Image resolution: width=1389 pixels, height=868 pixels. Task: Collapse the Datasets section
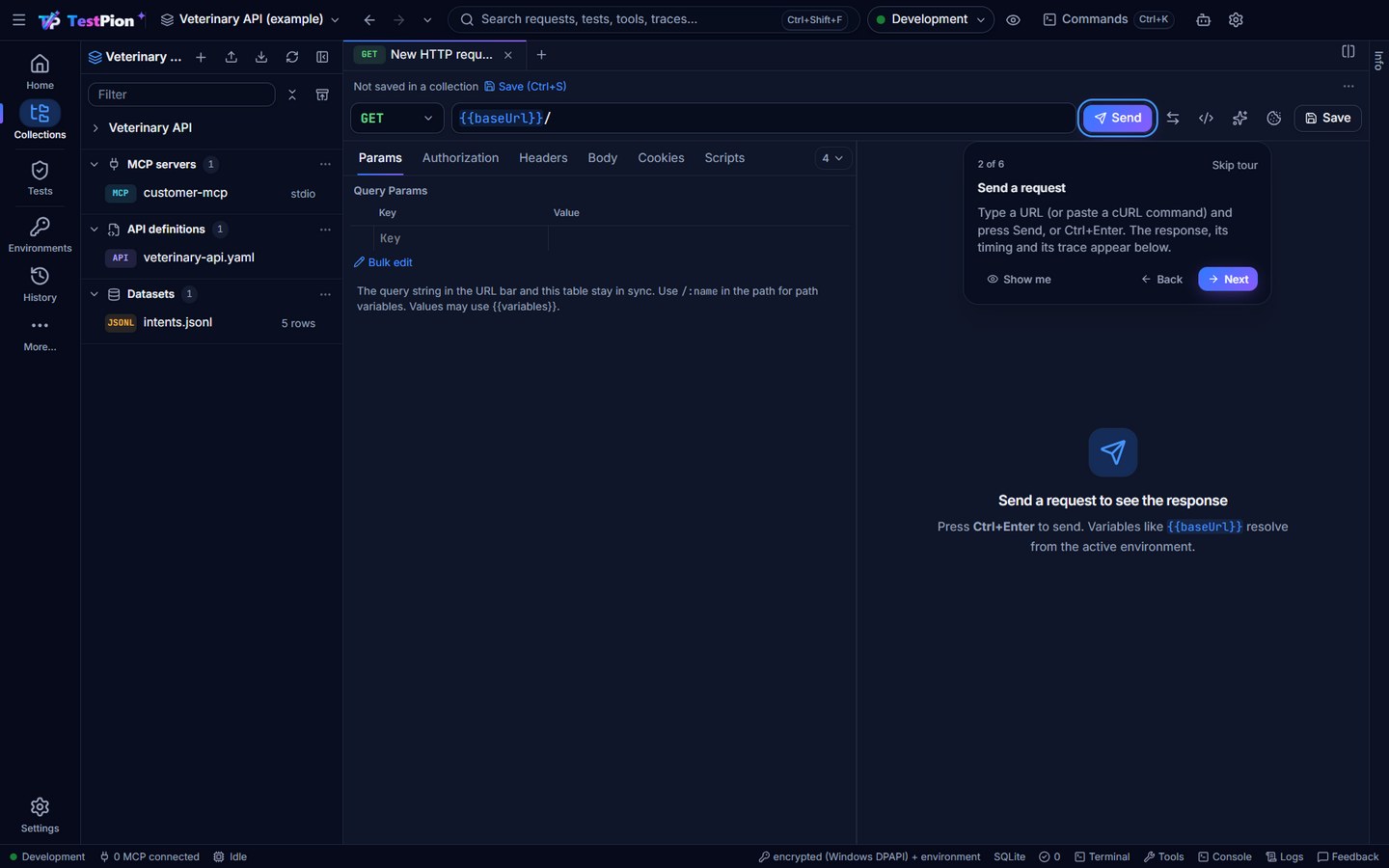click(94, 294)
